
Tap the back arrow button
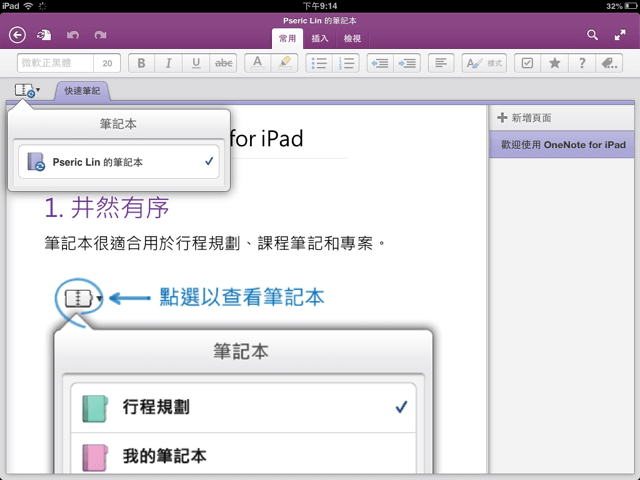(17, 35)
